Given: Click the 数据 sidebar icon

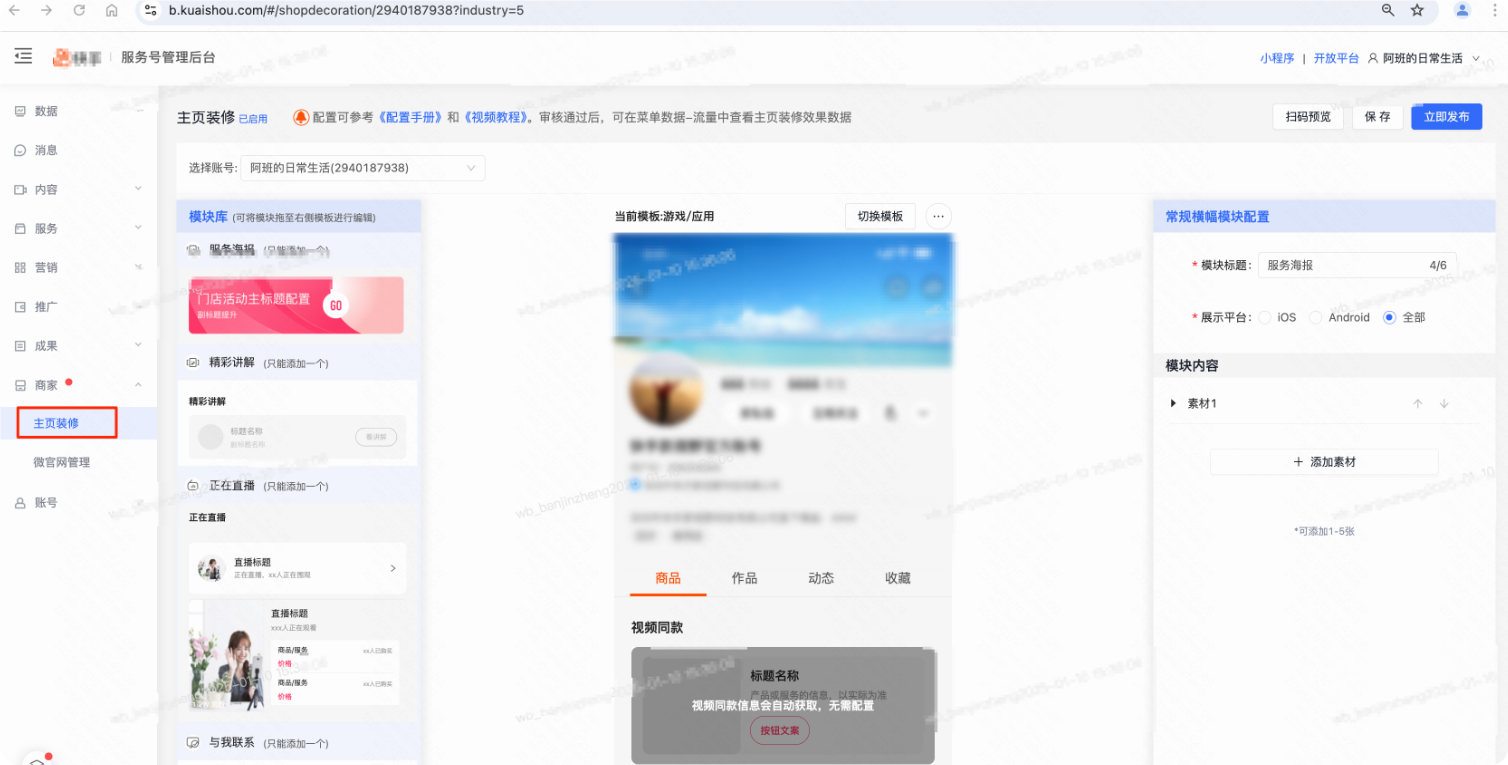Looking at the screenshot, I should [x=20, y=111].
